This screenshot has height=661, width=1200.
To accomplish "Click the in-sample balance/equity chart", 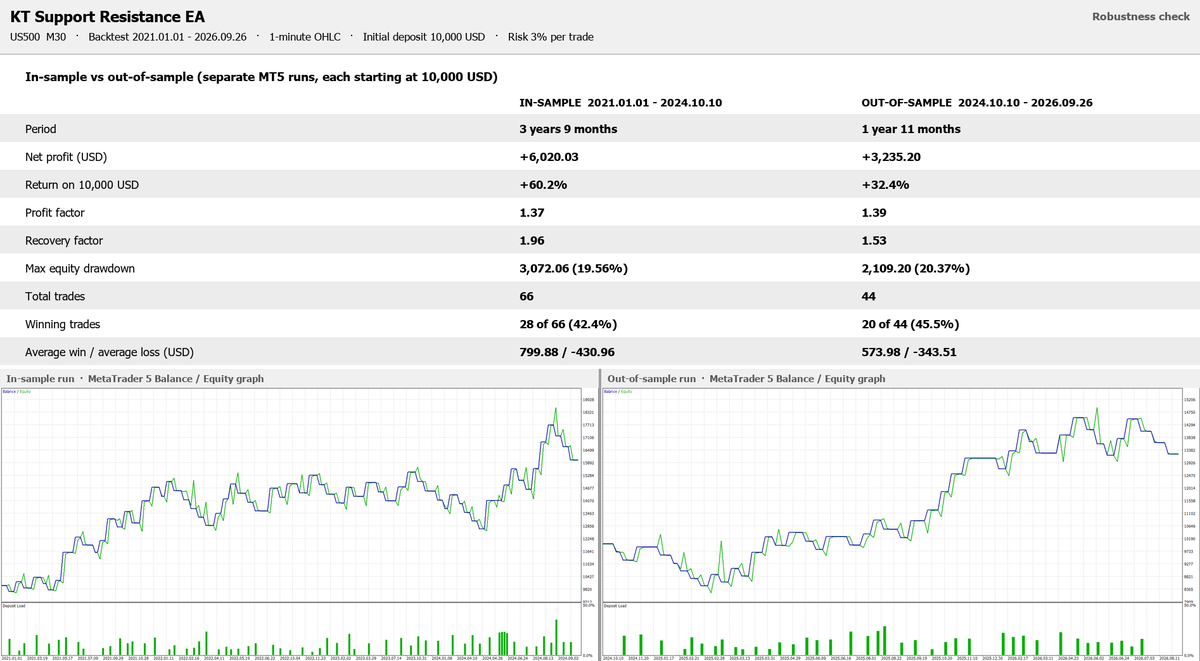I will point(291,495).
